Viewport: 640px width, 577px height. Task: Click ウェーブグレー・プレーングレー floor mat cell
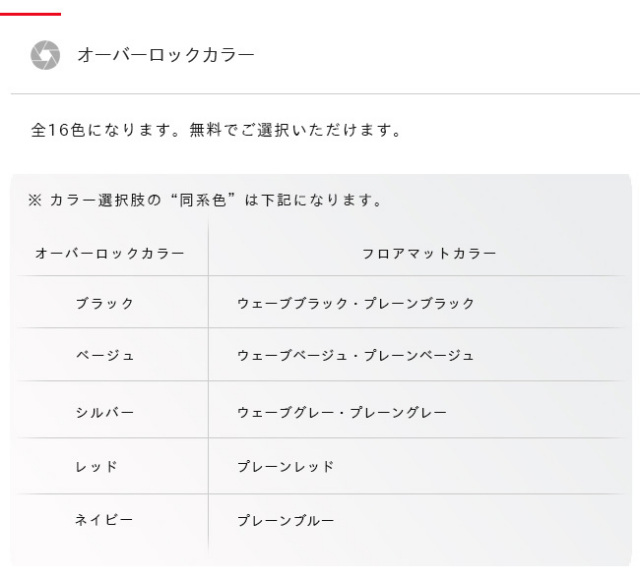pos(341,412)
